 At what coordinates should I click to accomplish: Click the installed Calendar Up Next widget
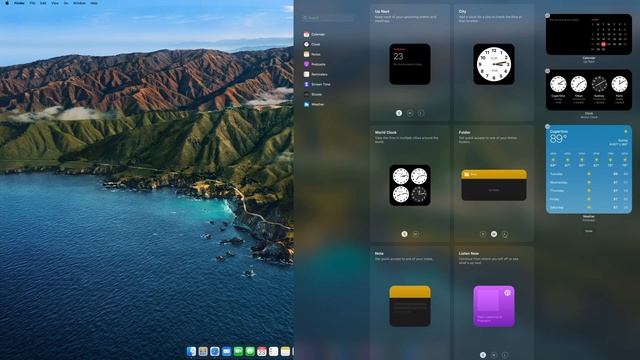tap(589, 34)
